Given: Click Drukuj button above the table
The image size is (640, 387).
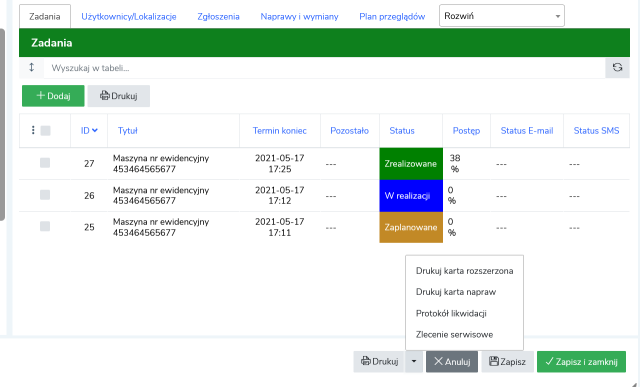Looking at the screenshot, I should pyautogui.click(x=119, y=96).
